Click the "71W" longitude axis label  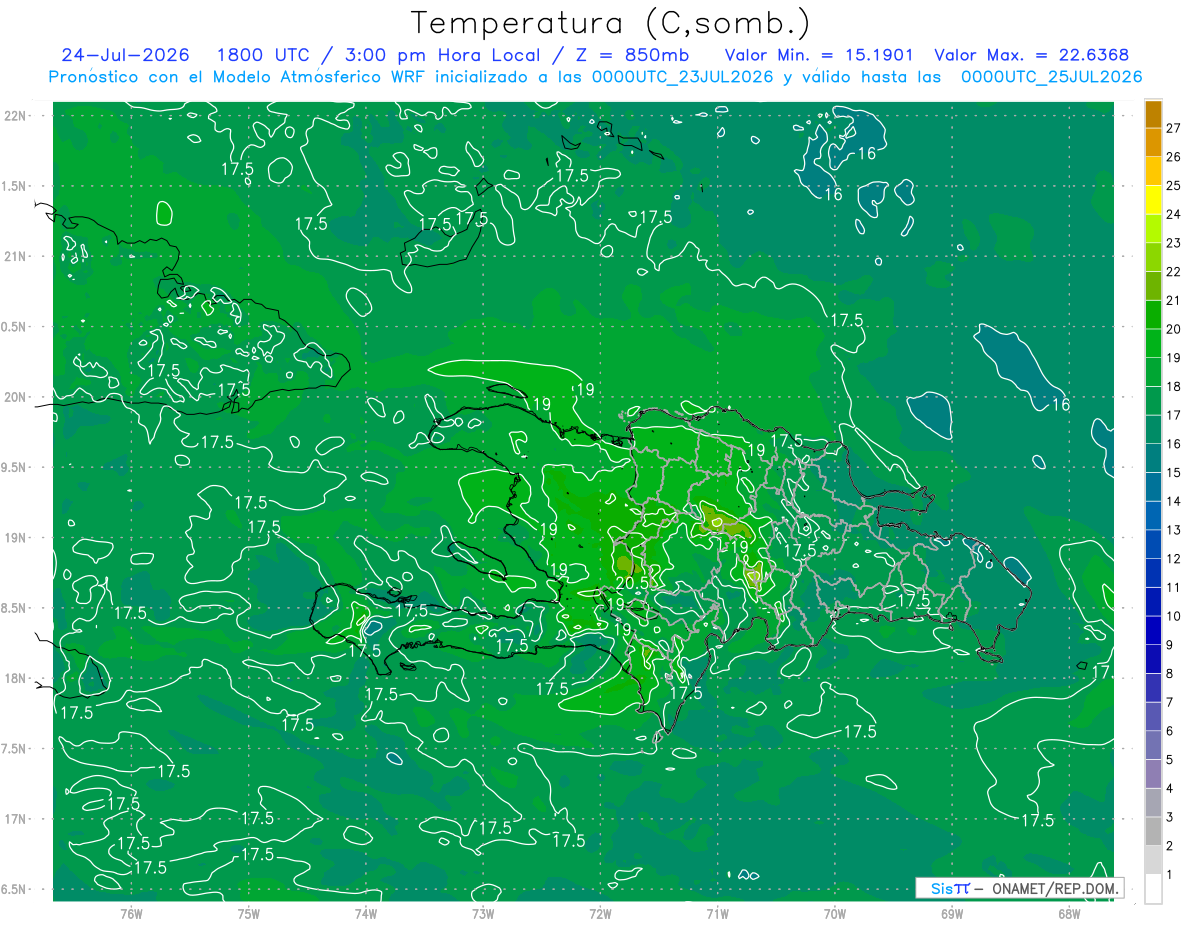(717, 914)
